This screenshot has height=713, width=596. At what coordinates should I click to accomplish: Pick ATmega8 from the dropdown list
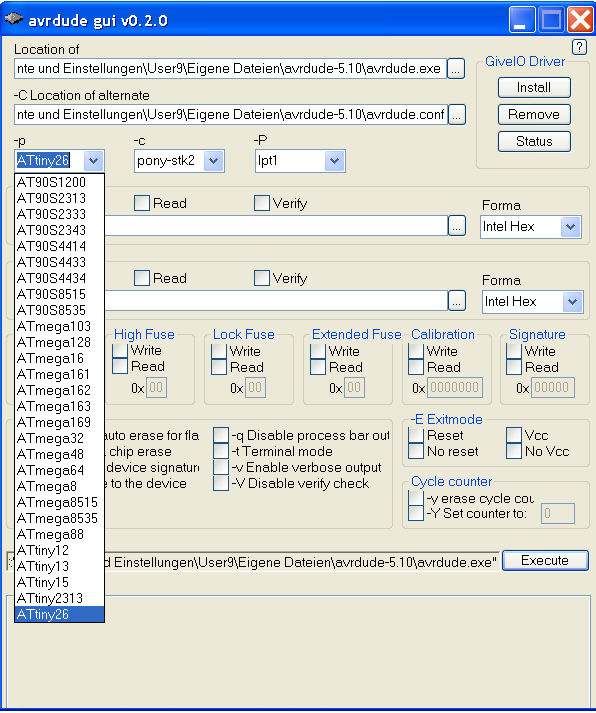tap(60, 486)
